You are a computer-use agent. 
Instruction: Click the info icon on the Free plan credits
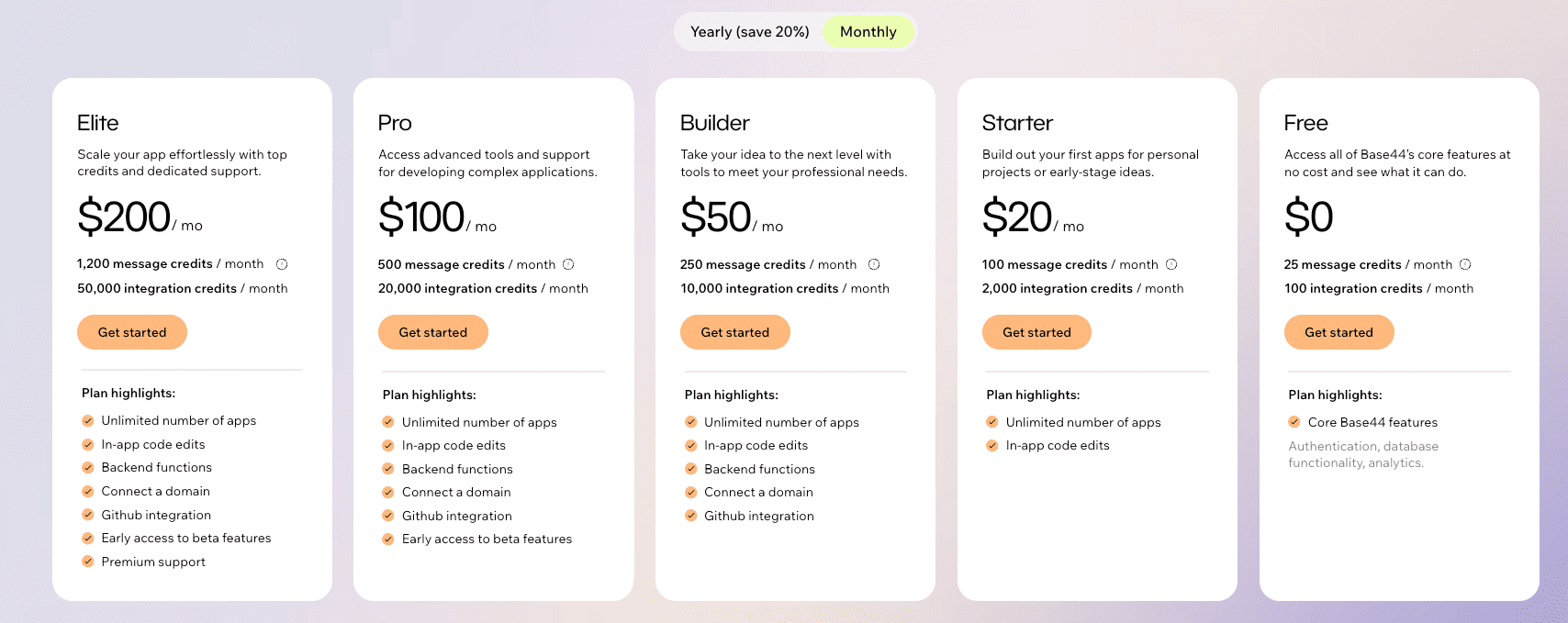[1467, 263]
